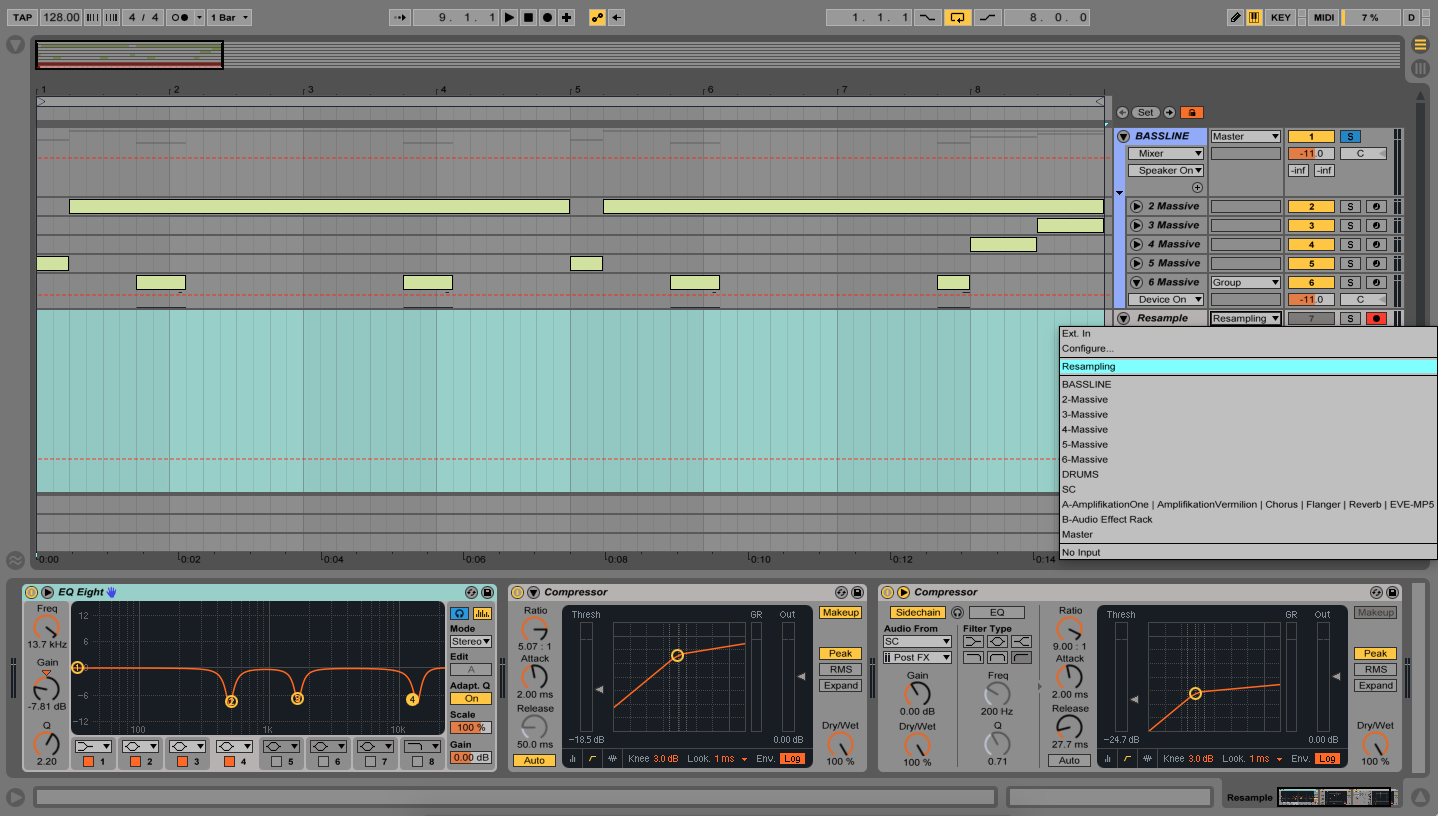
Task: Click the Set locator button
Action: click(x=1145, y=113)
